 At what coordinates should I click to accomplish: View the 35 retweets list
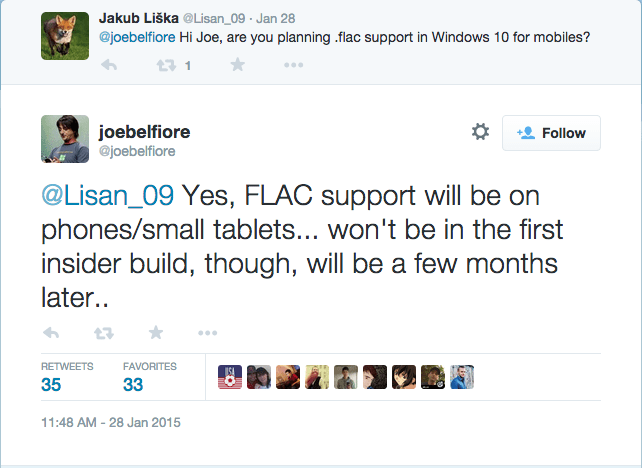click(x=67, y=377)
